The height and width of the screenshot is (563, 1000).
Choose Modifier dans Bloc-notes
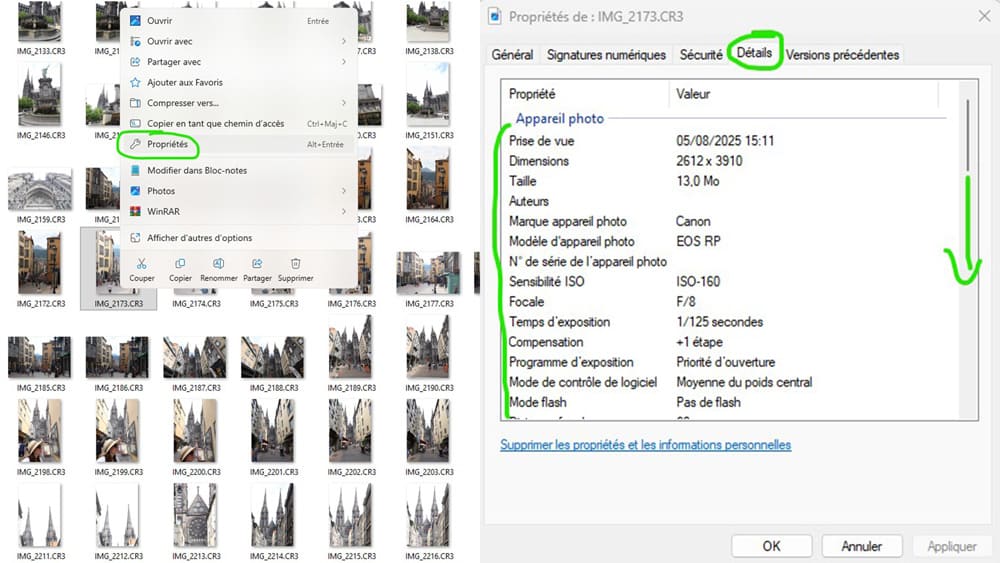[197, 170]
